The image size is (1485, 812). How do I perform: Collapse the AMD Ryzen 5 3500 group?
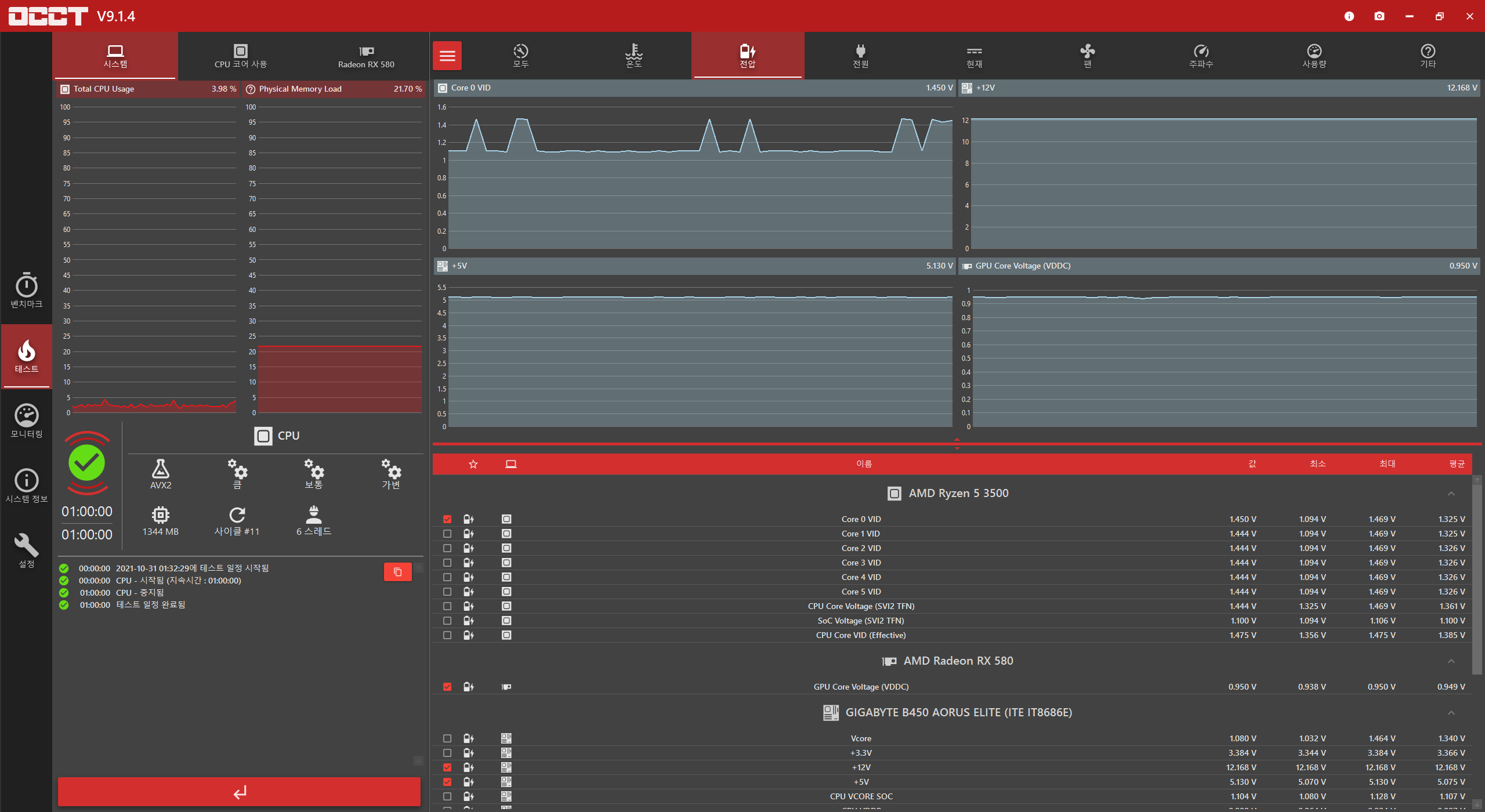point(1451,494)
